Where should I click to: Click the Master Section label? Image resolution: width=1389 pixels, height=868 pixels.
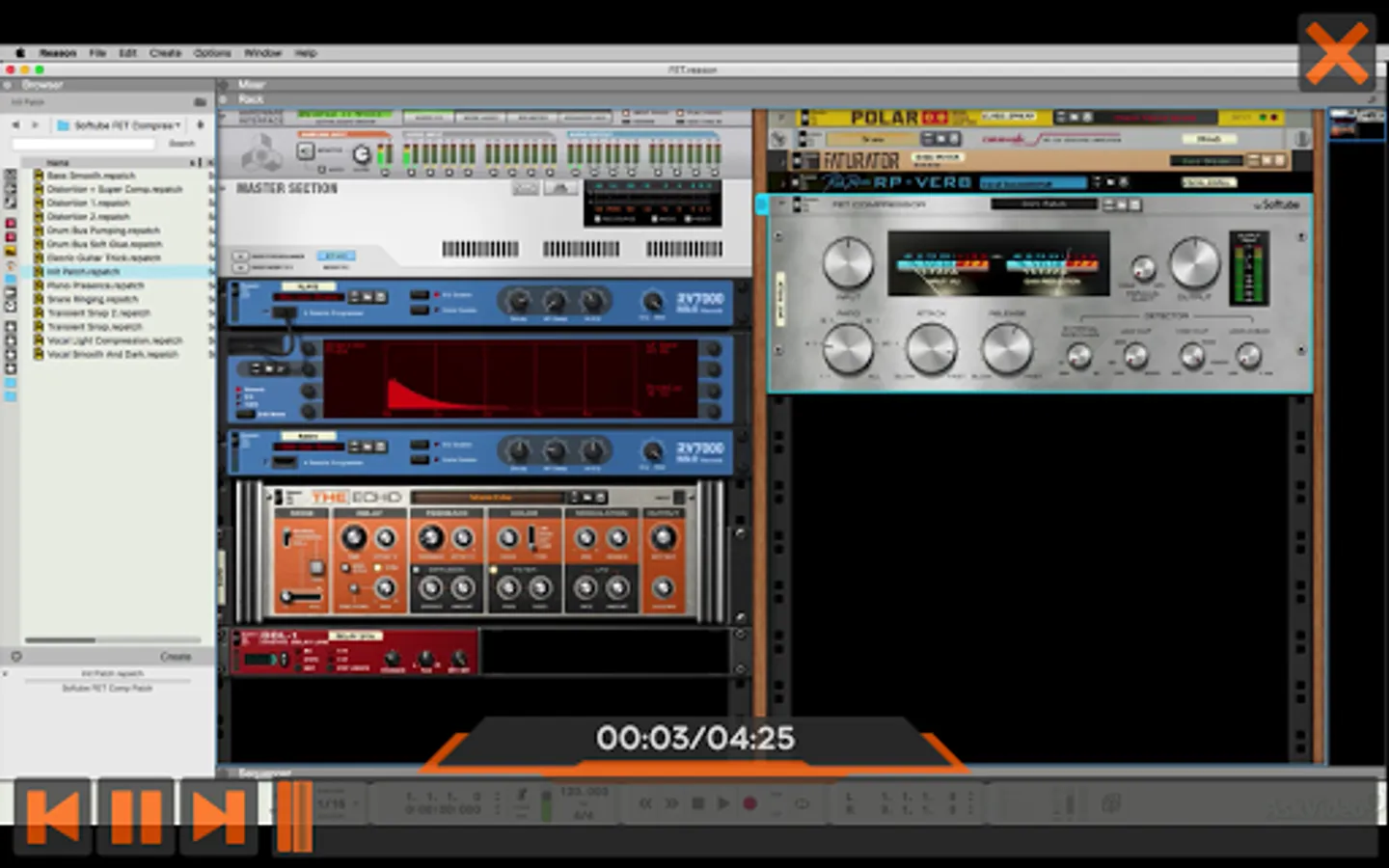click(287, 188)
